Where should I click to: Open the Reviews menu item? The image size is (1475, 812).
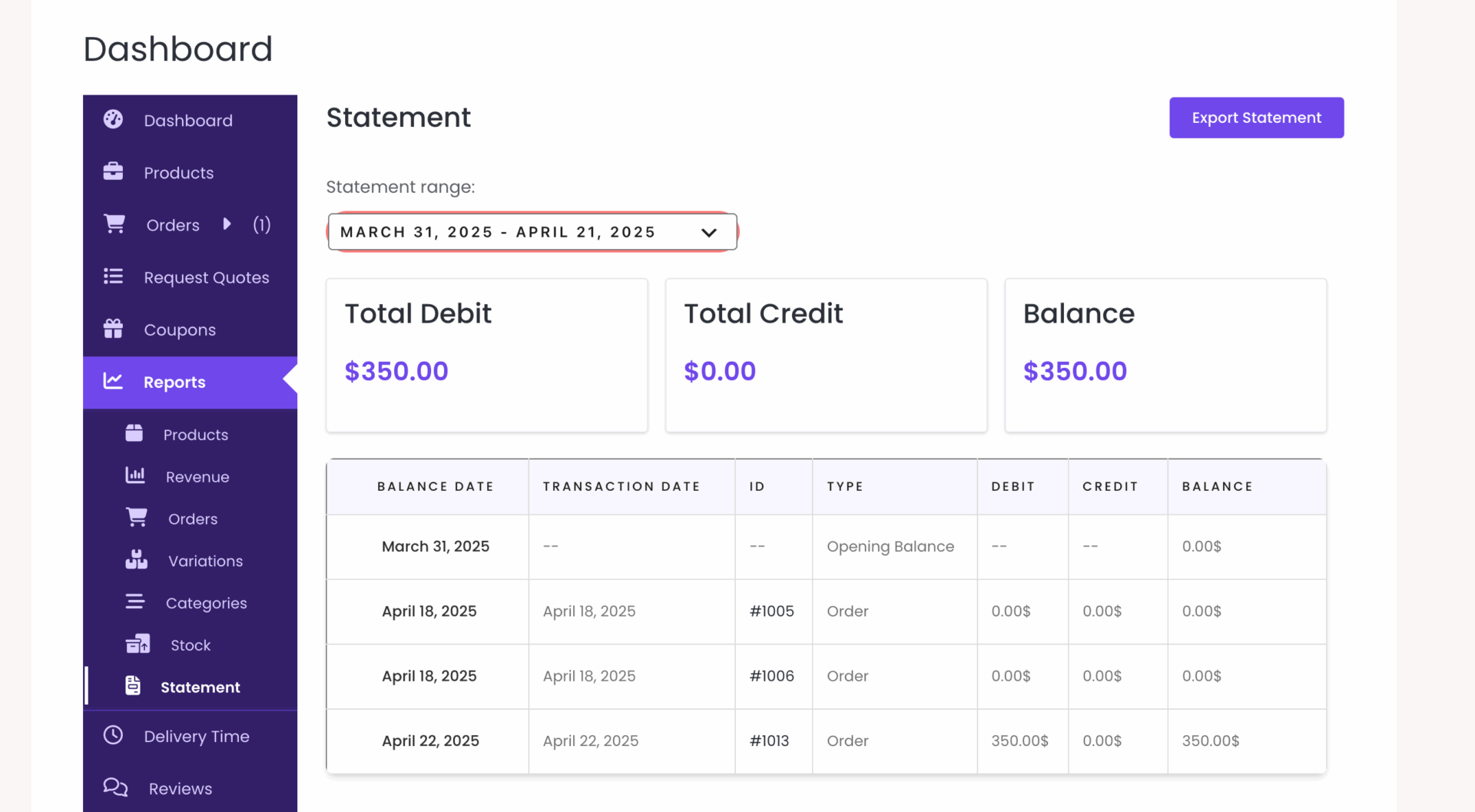[x=190, y=788]
